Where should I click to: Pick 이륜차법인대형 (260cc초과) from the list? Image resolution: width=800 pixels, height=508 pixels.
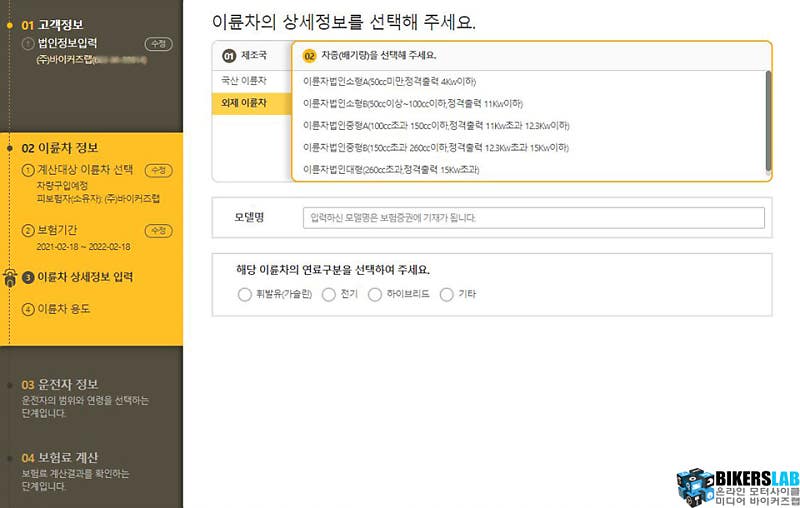click(x=391, y=170)
